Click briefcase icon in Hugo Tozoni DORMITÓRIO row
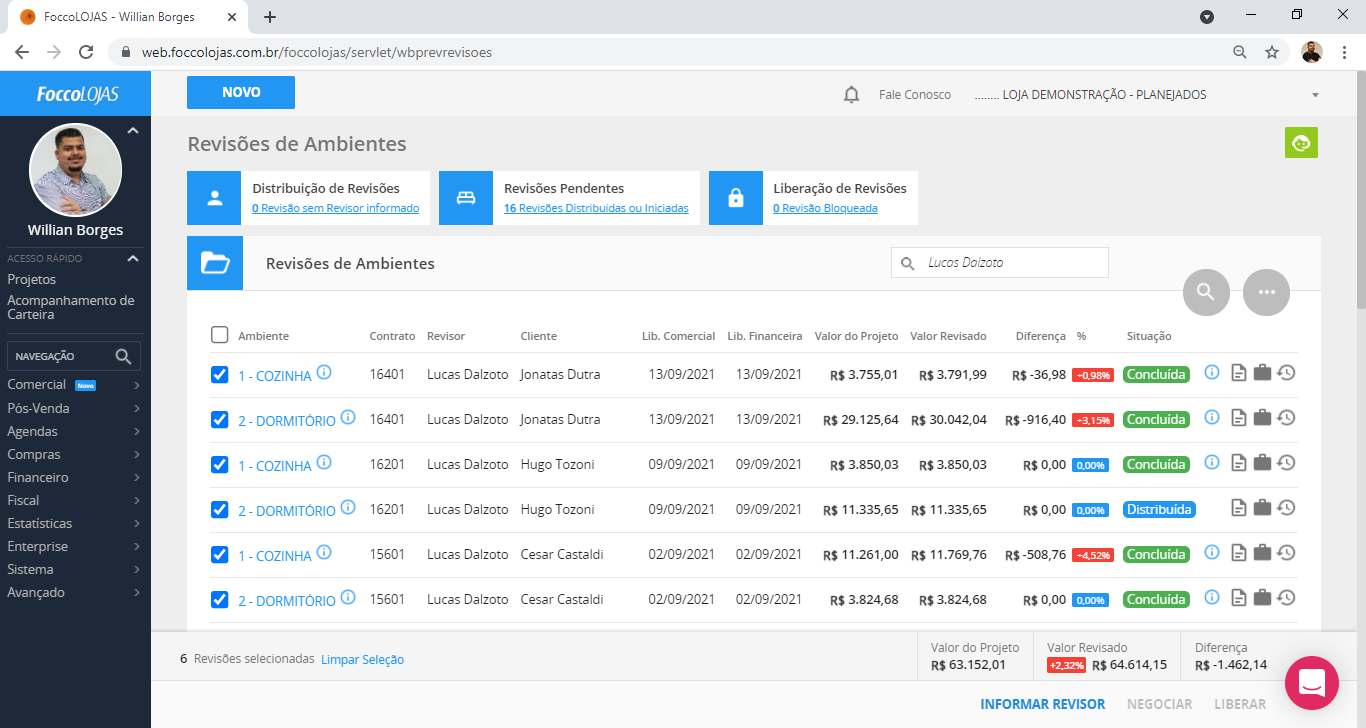1366x728 pixels. click(x=1262, y=509)
